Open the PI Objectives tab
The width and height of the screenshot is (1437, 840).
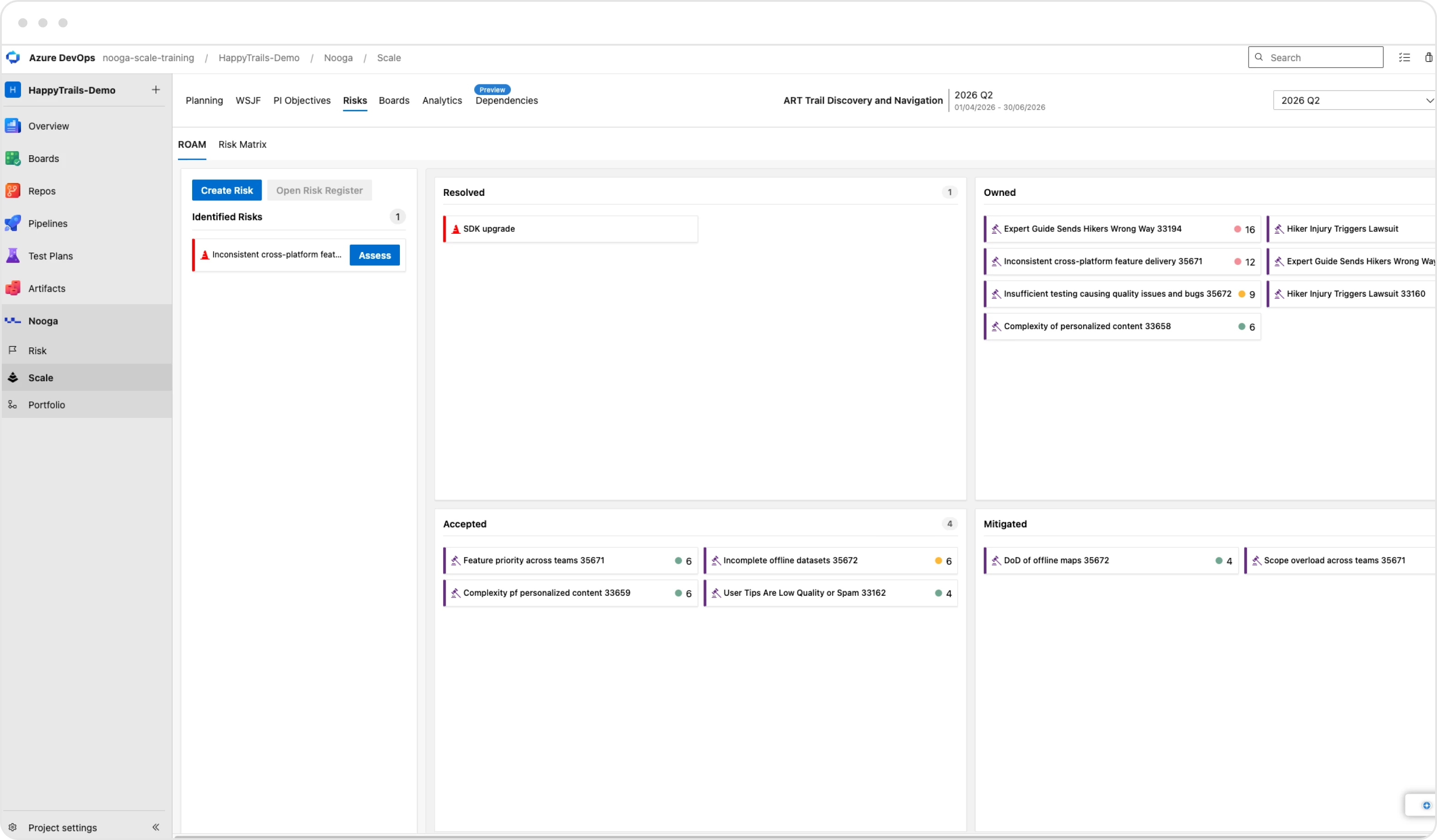pyautogui.click(x=302, y=100)
